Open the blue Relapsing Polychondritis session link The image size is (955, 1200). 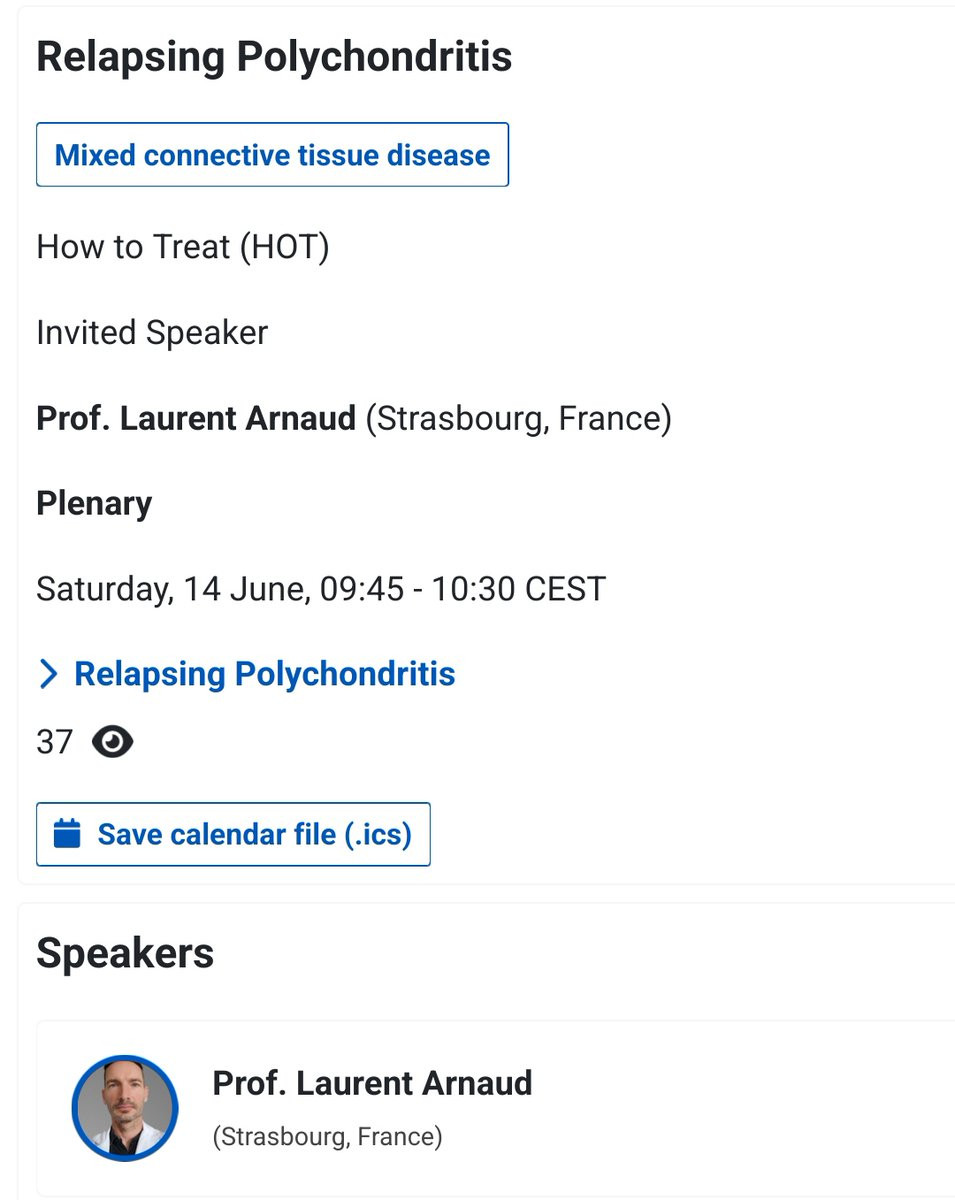[265, 674]
